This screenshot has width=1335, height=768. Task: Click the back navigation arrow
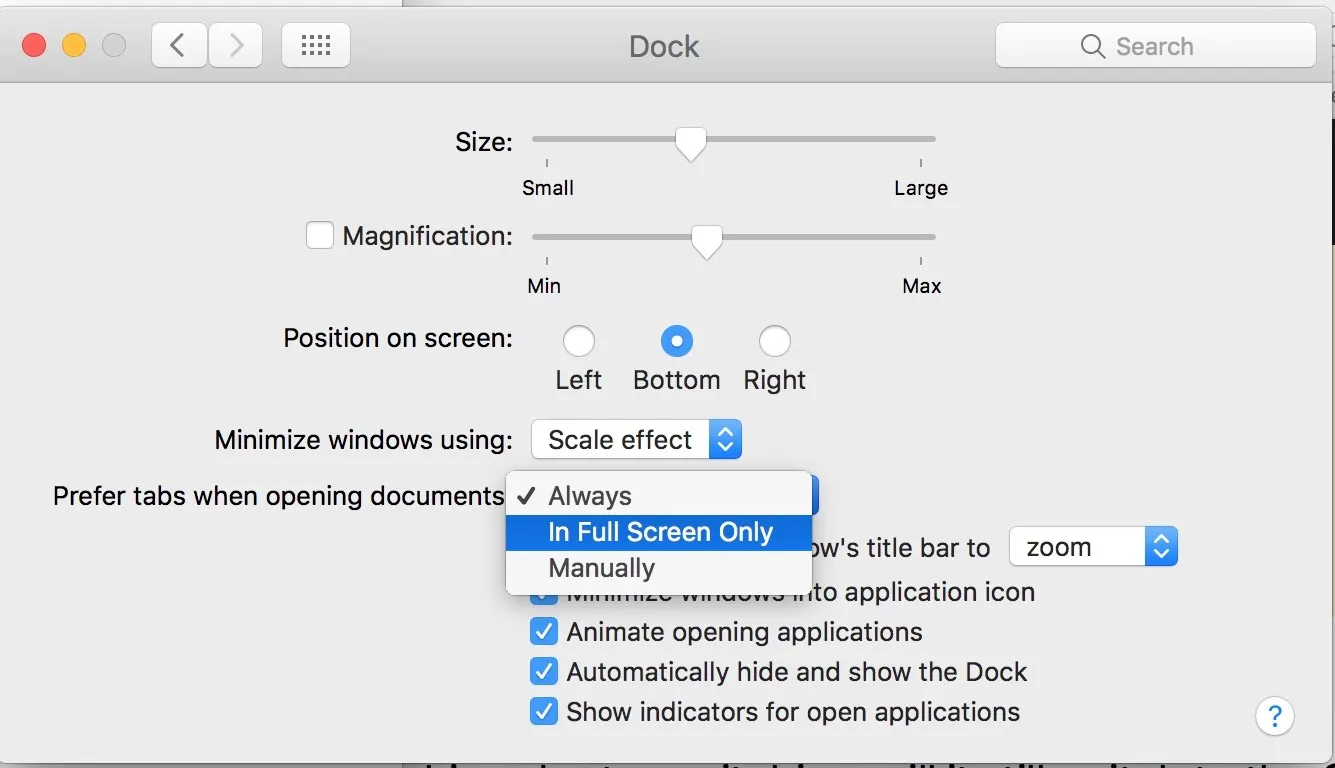(x=179, y=46)
